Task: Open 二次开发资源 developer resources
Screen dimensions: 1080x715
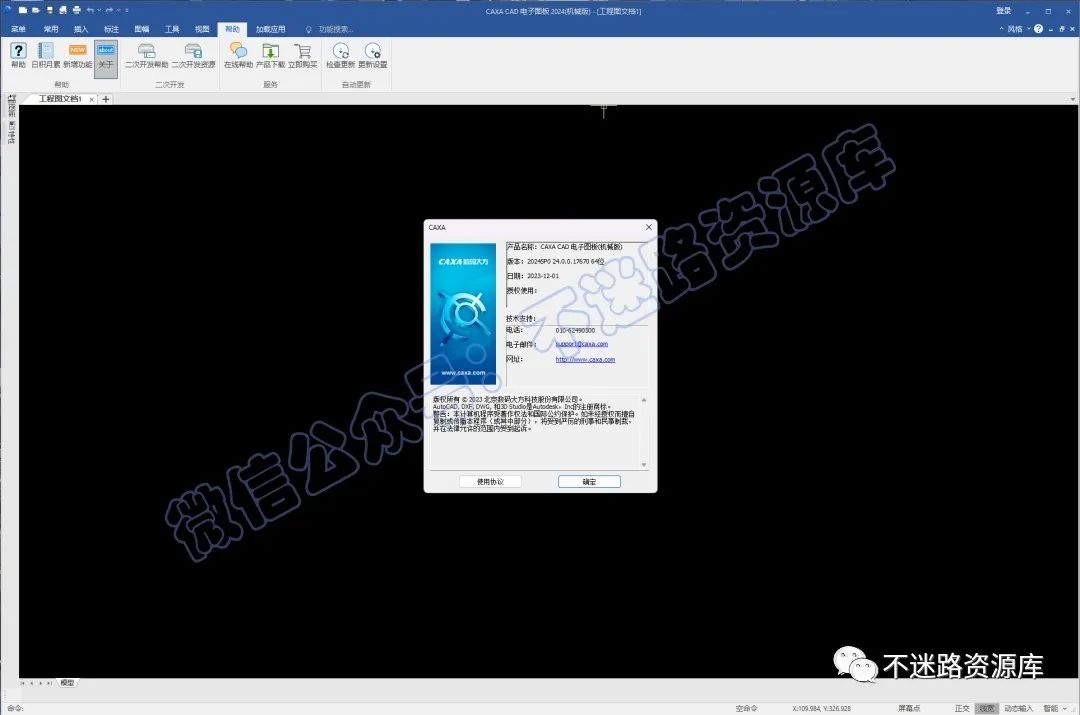Action: coord(194,55)
